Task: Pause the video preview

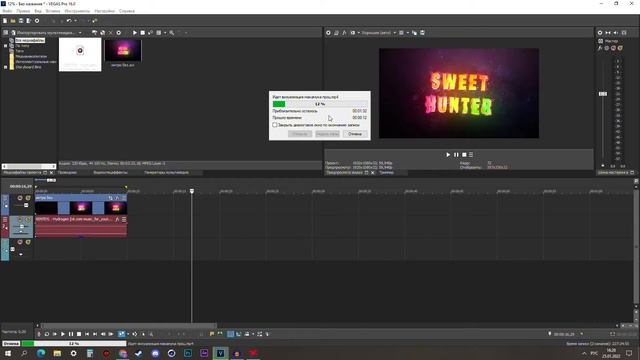Action: [x=456, y=155]
